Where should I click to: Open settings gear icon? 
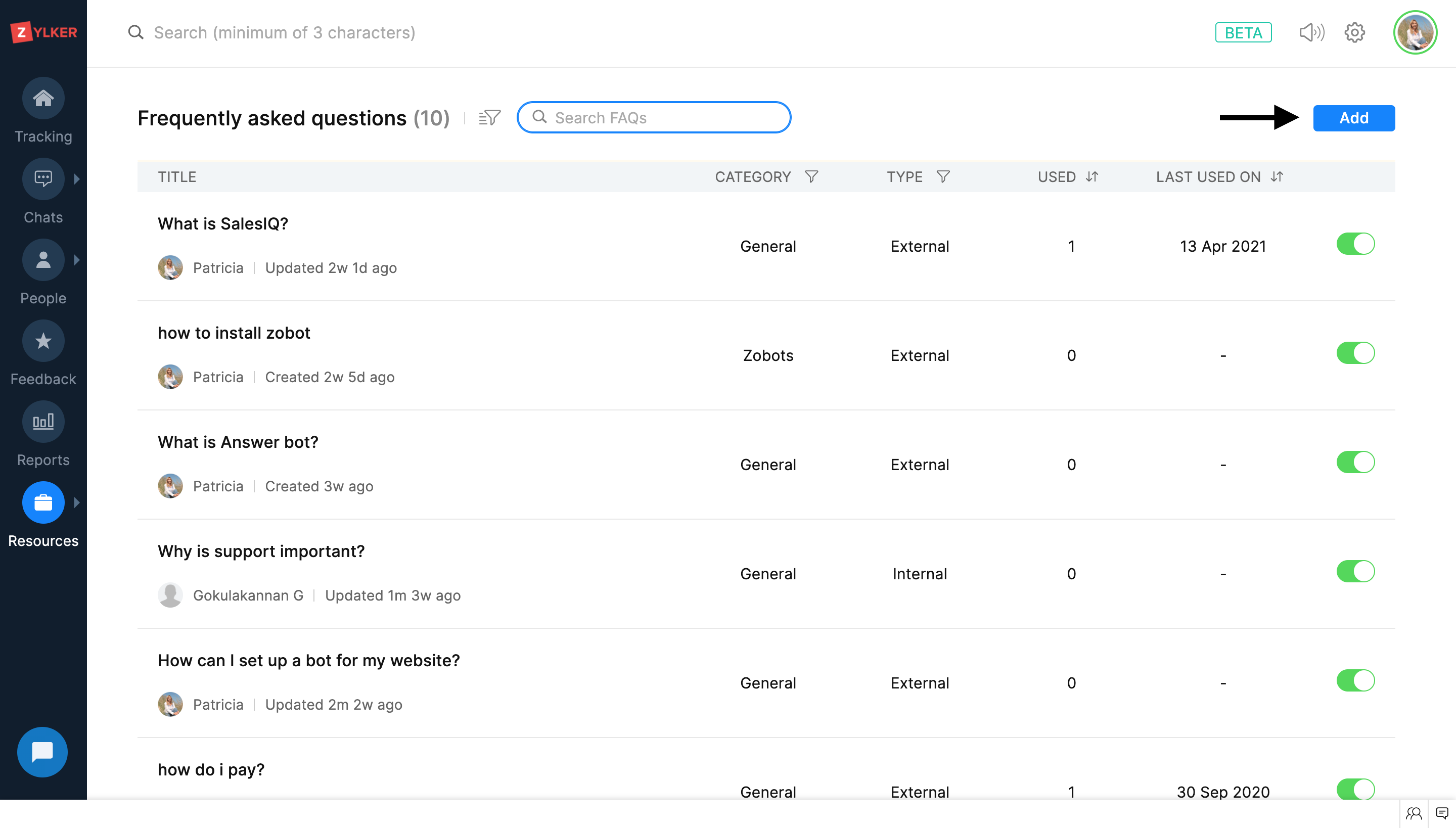(x=1354, y=32)
